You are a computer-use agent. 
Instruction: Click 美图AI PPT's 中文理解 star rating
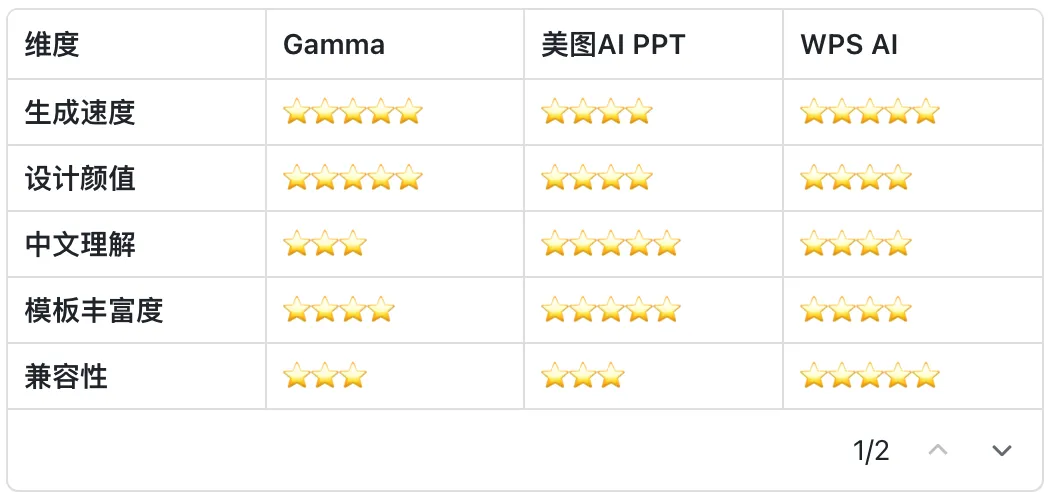click(x=610, y=244)
